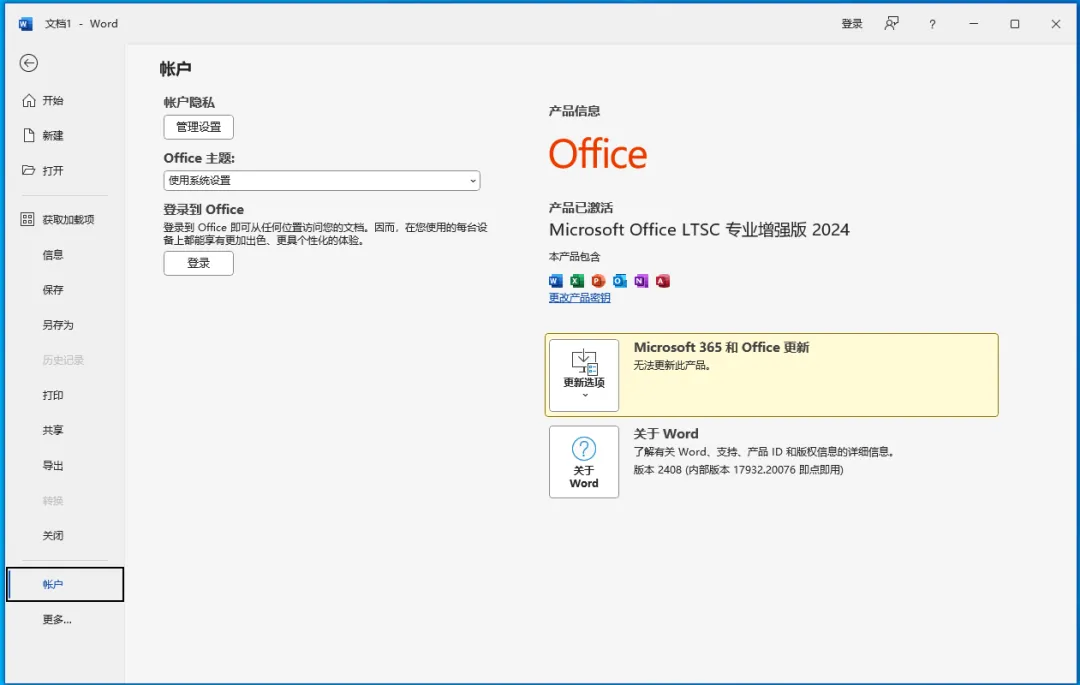Choose 另存为 in the sidebar

[x=58, y=325]
